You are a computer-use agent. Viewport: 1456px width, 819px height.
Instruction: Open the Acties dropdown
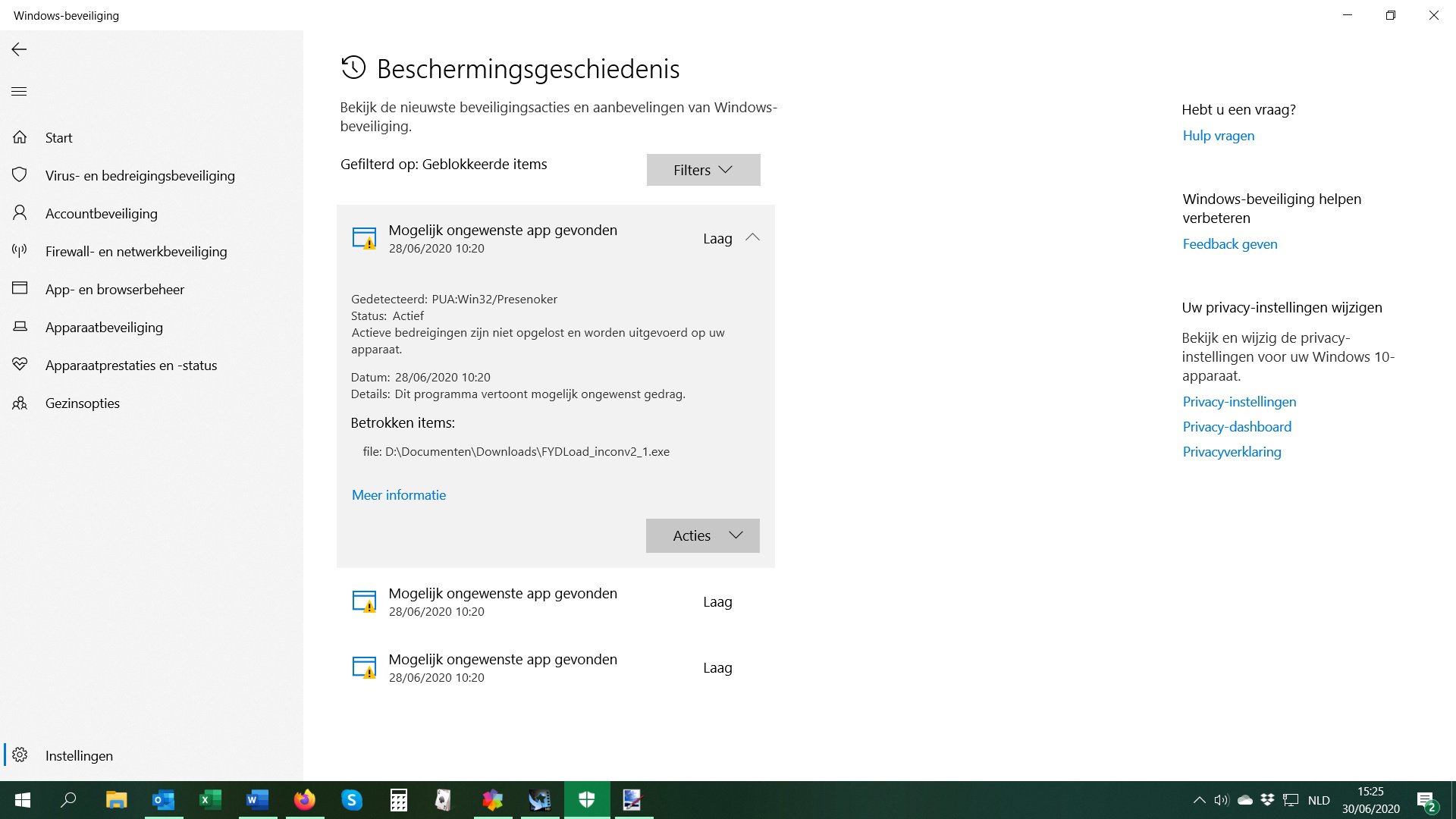click(702, 535)
